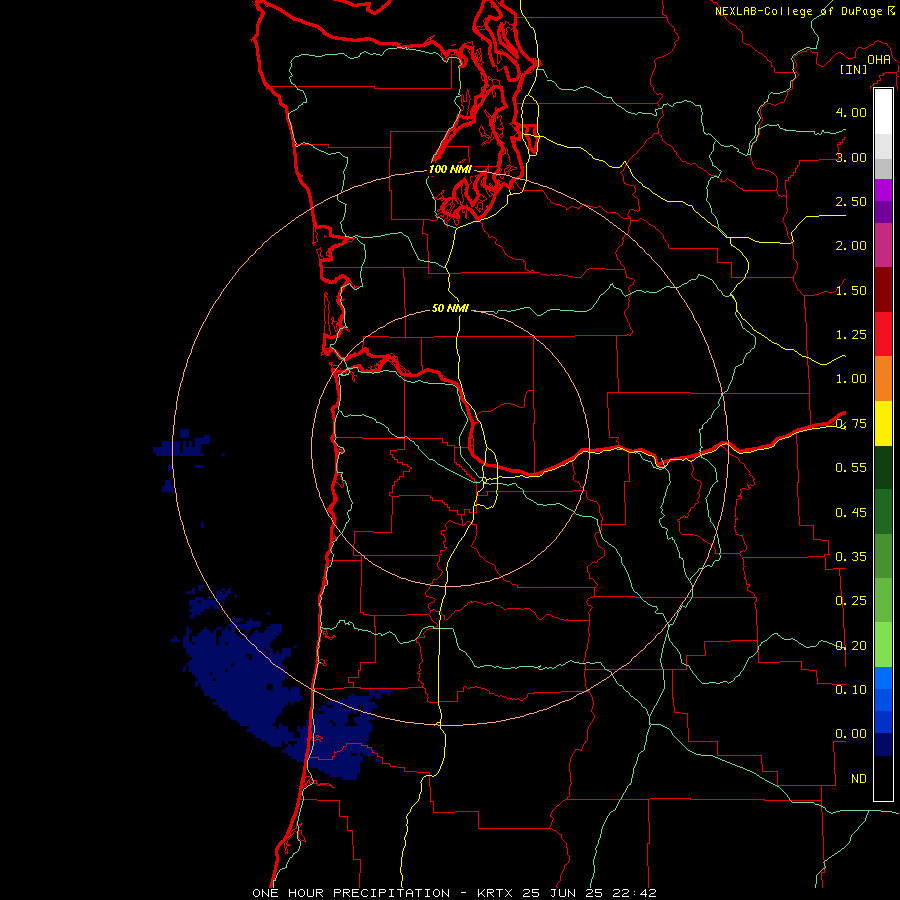The width and height of the screenshot is (900, 900).
Task: Select the black ND legend color band
Action: [x=883, y=778]
